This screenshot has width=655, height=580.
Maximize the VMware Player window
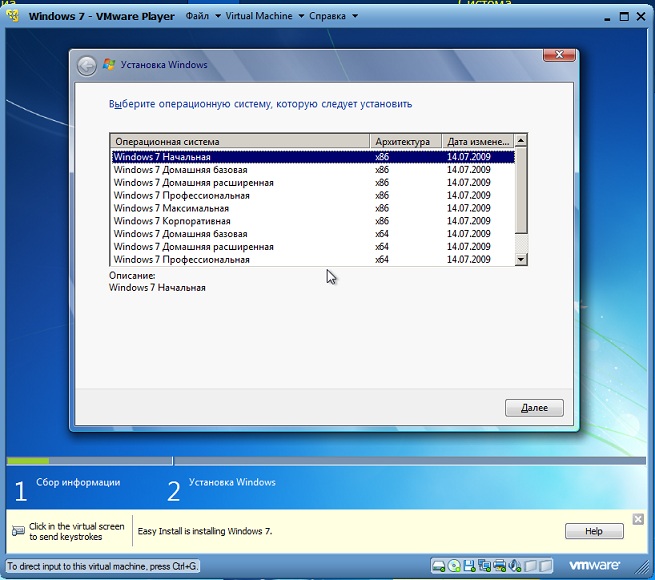624,16
